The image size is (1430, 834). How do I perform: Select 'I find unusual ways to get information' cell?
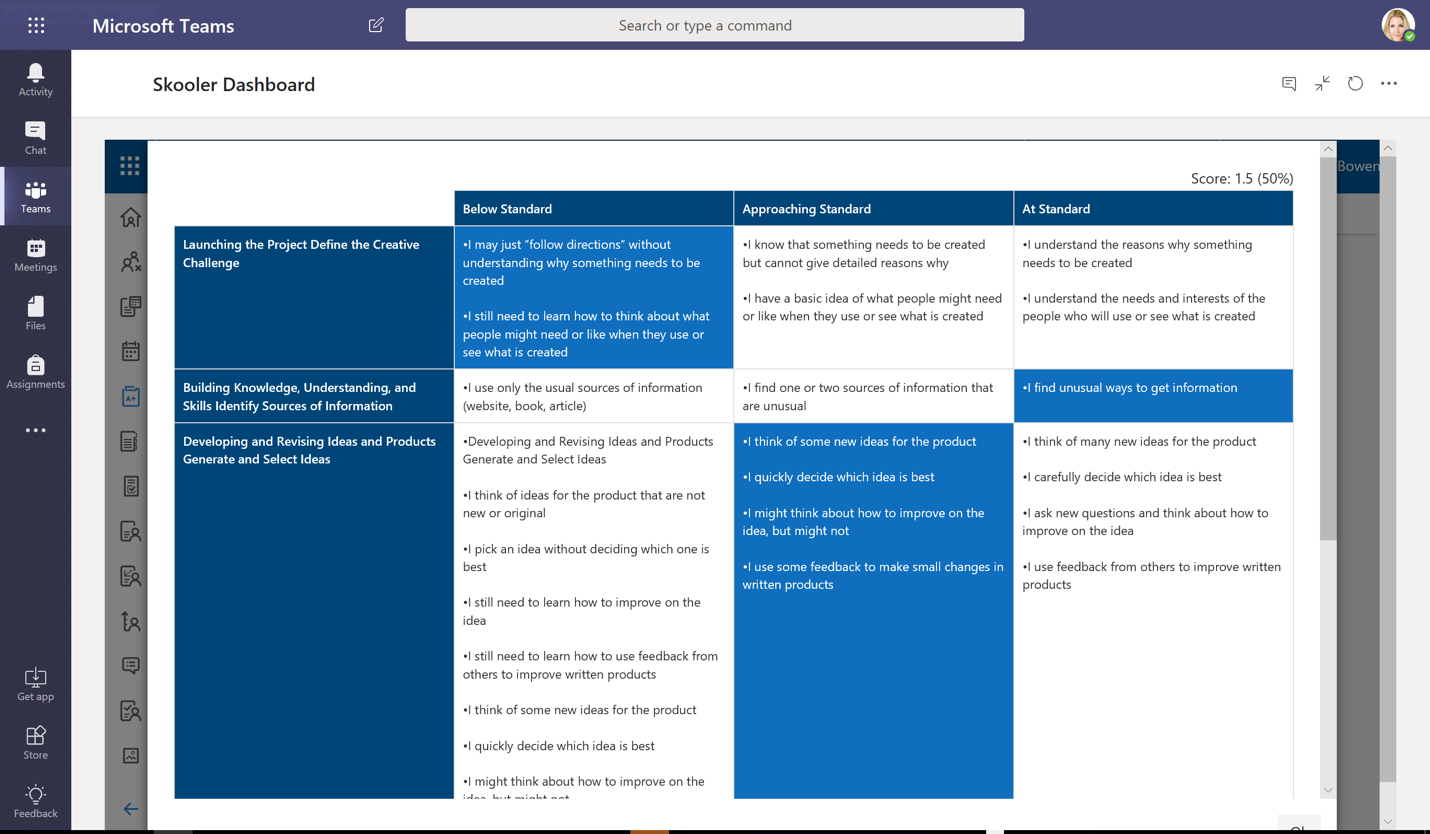1154,396
